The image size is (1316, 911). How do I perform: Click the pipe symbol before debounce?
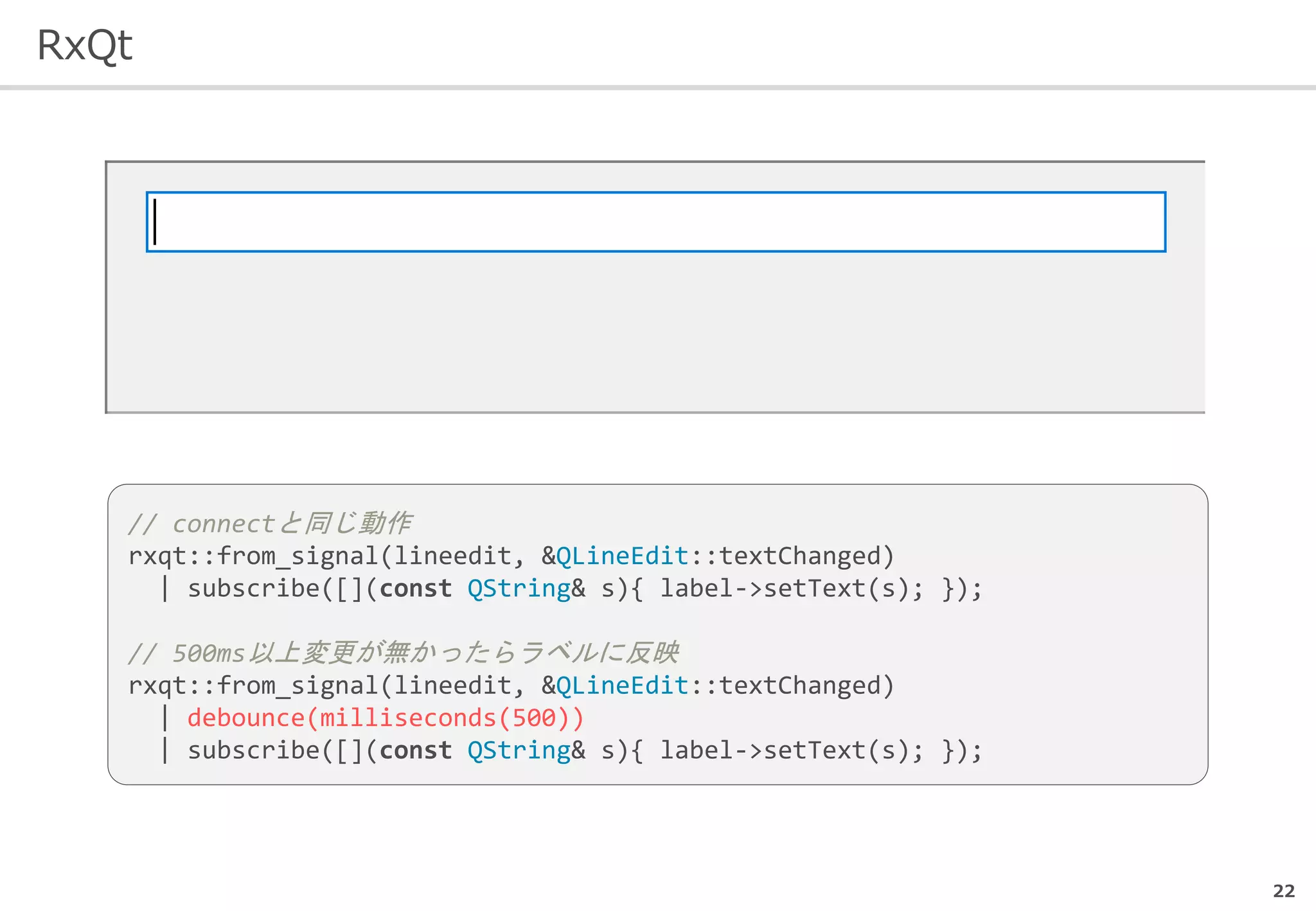[x=165, y=718]
